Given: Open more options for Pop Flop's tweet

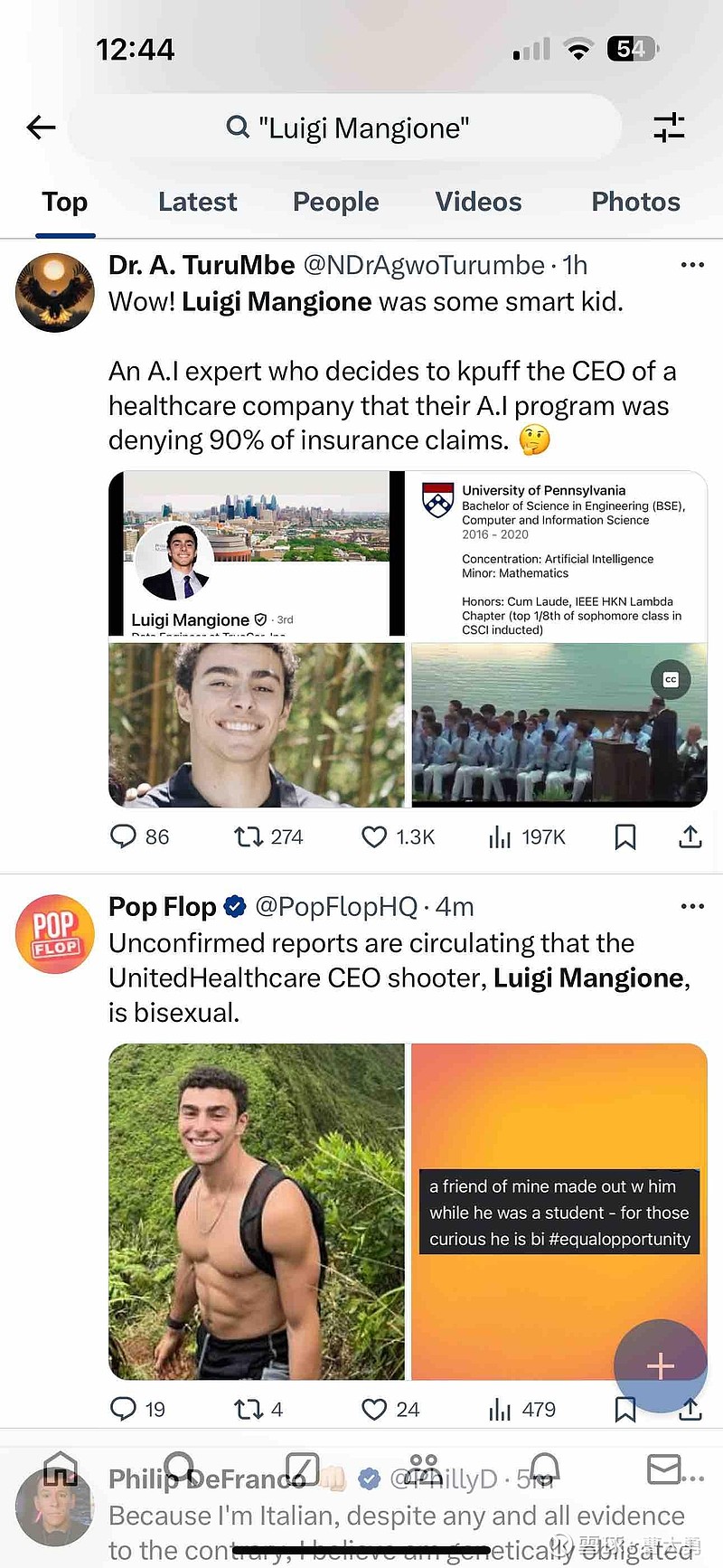Looking at the screenshot, I should pos(692,905).
